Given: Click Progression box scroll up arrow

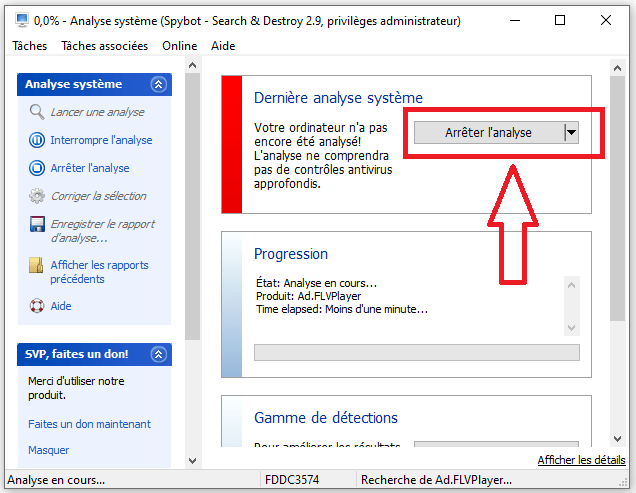Looking at the screenshot, I should [572, 285].
